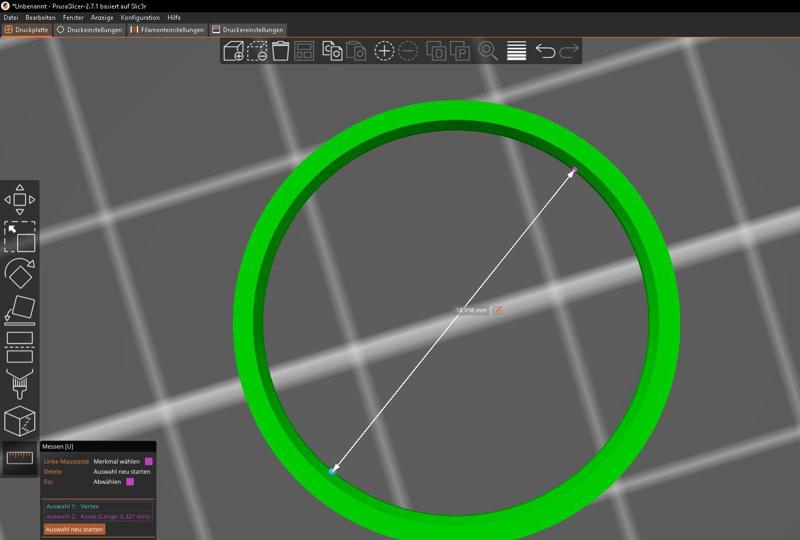Select the Scale tool in left toolbar
Screen dimensions: 800x540
pyautogui.click(x=19, y=236)
